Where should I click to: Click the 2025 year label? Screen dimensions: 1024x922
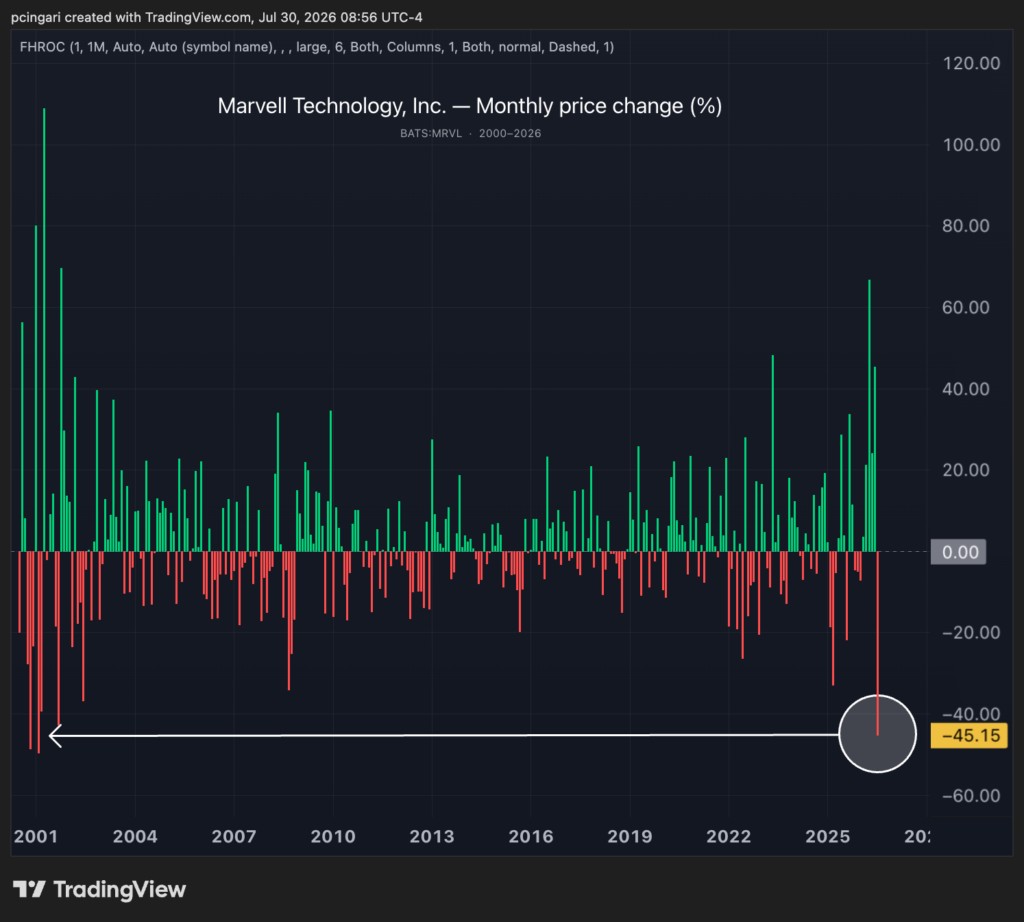[x=827, y=836]
